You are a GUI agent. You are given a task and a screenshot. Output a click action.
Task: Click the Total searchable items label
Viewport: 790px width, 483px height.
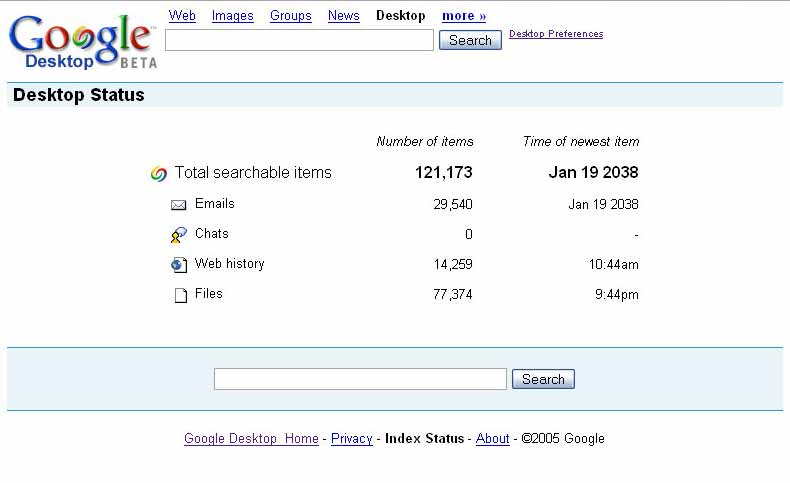253,173
